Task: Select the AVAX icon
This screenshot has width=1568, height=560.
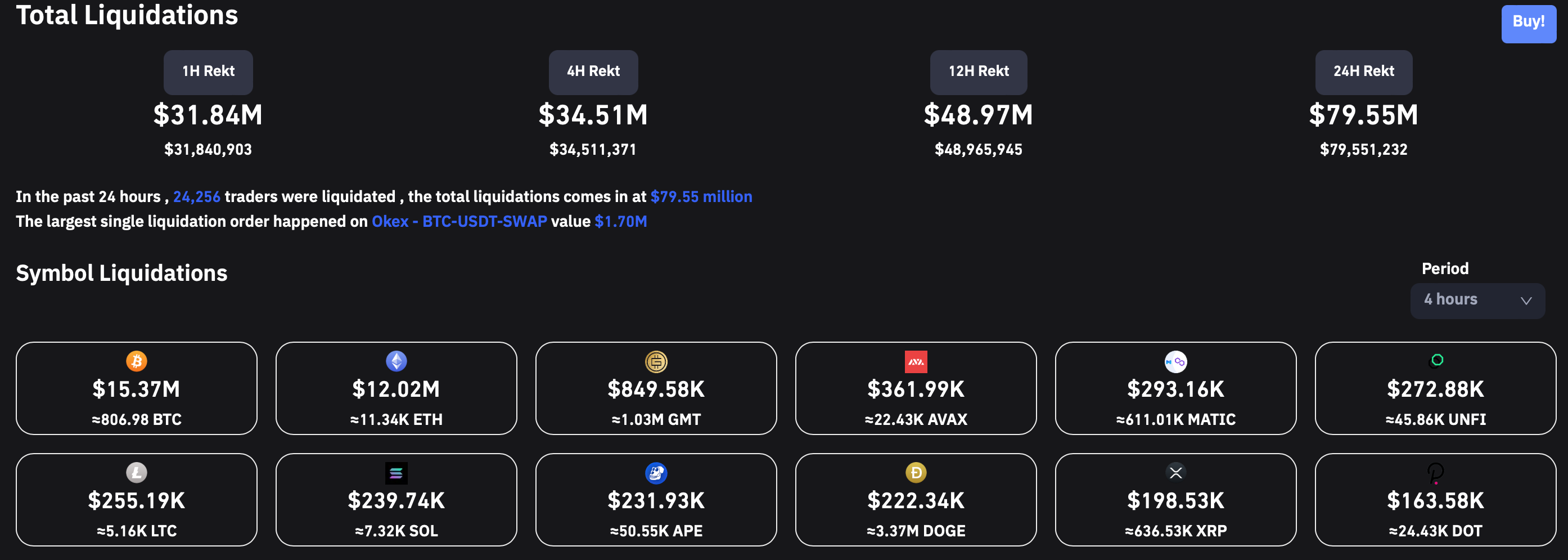Action: pos(916,361)
